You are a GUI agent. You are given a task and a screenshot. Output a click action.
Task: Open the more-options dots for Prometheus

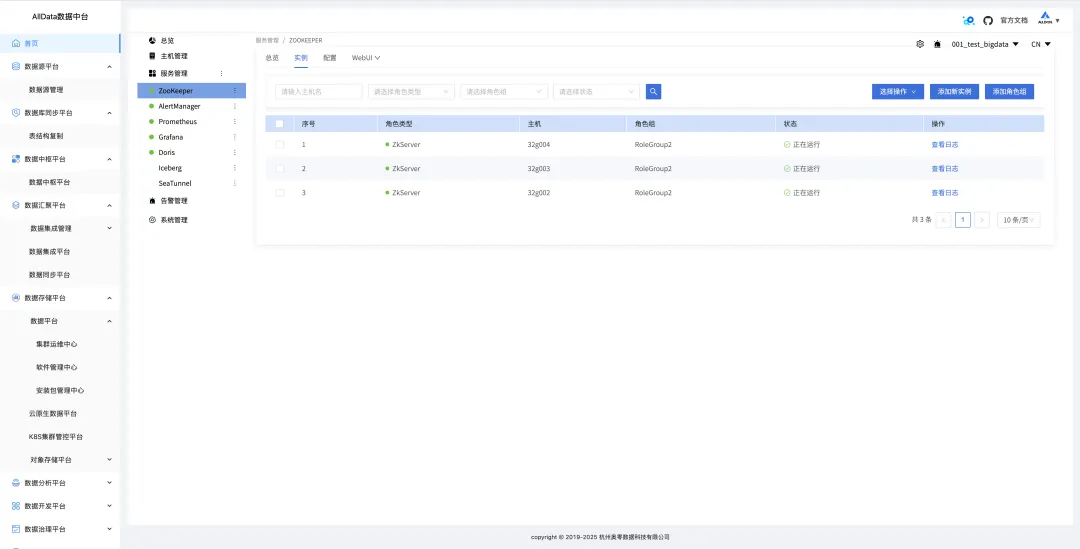coord(234,121)
